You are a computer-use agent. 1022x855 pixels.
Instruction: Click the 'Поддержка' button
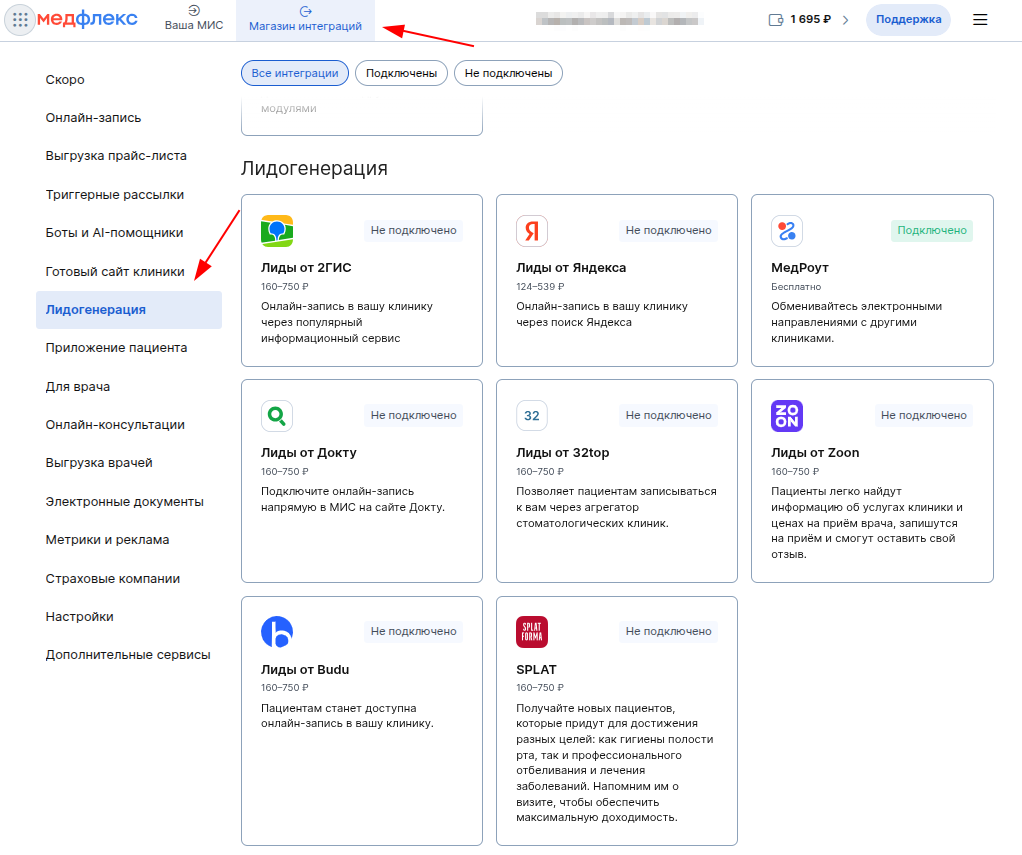click(908, 20)
